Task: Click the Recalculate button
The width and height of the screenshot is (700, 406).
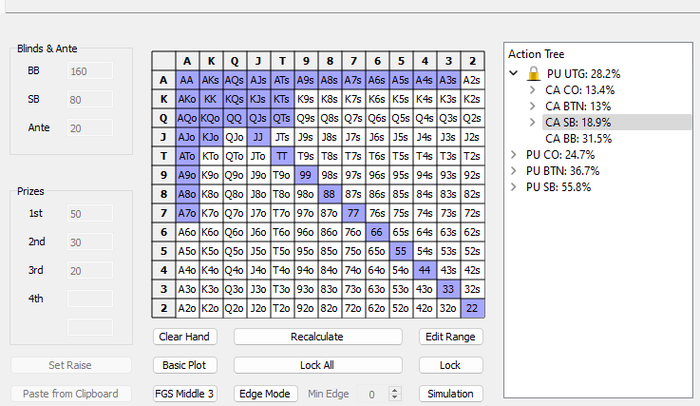Action: tap(318, 337)
